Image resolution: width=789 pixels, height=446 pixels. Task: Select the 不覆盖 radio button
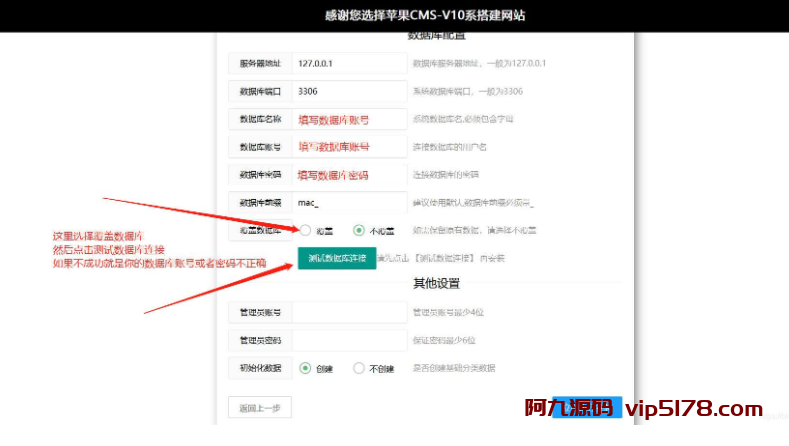(x=358, y=231)
